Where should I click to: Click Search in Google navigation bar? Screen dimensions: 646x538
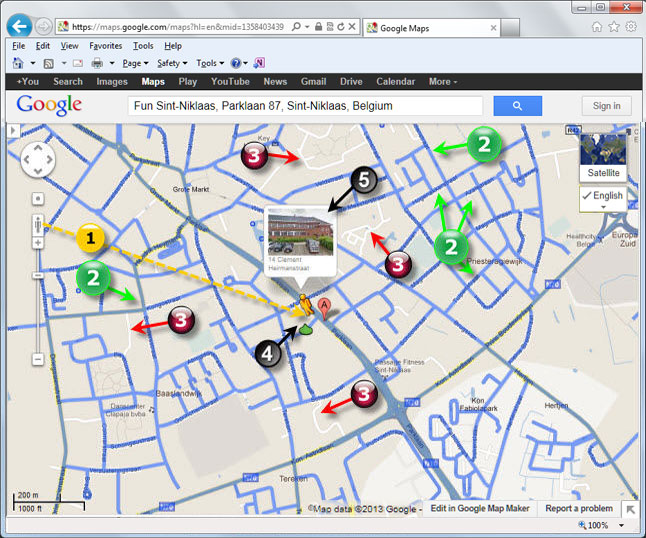pyautogui.click(x=68, y=82)
